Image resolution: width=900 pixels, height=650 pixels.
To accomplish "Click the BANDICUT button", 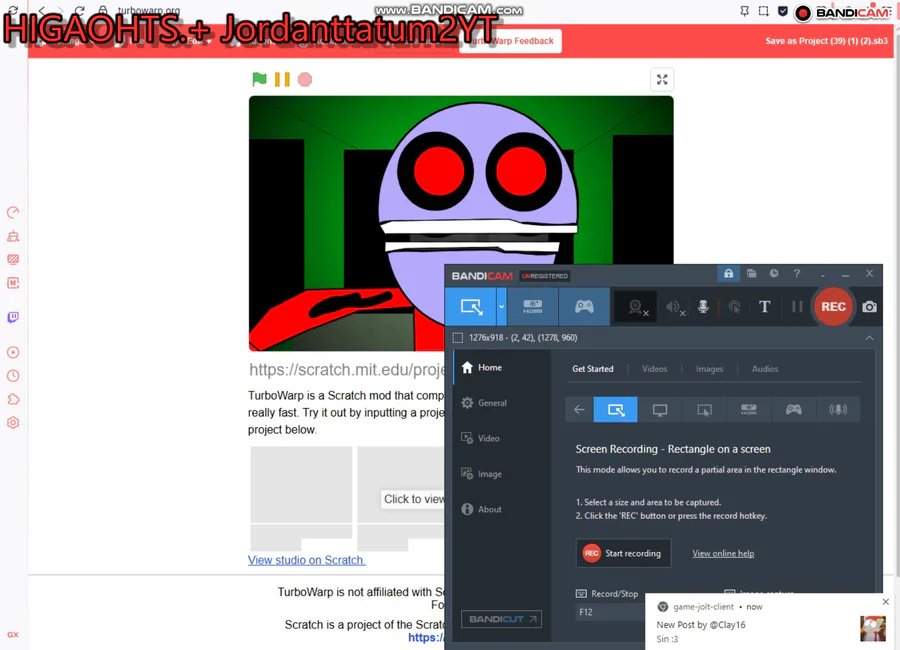I will 502,619.
